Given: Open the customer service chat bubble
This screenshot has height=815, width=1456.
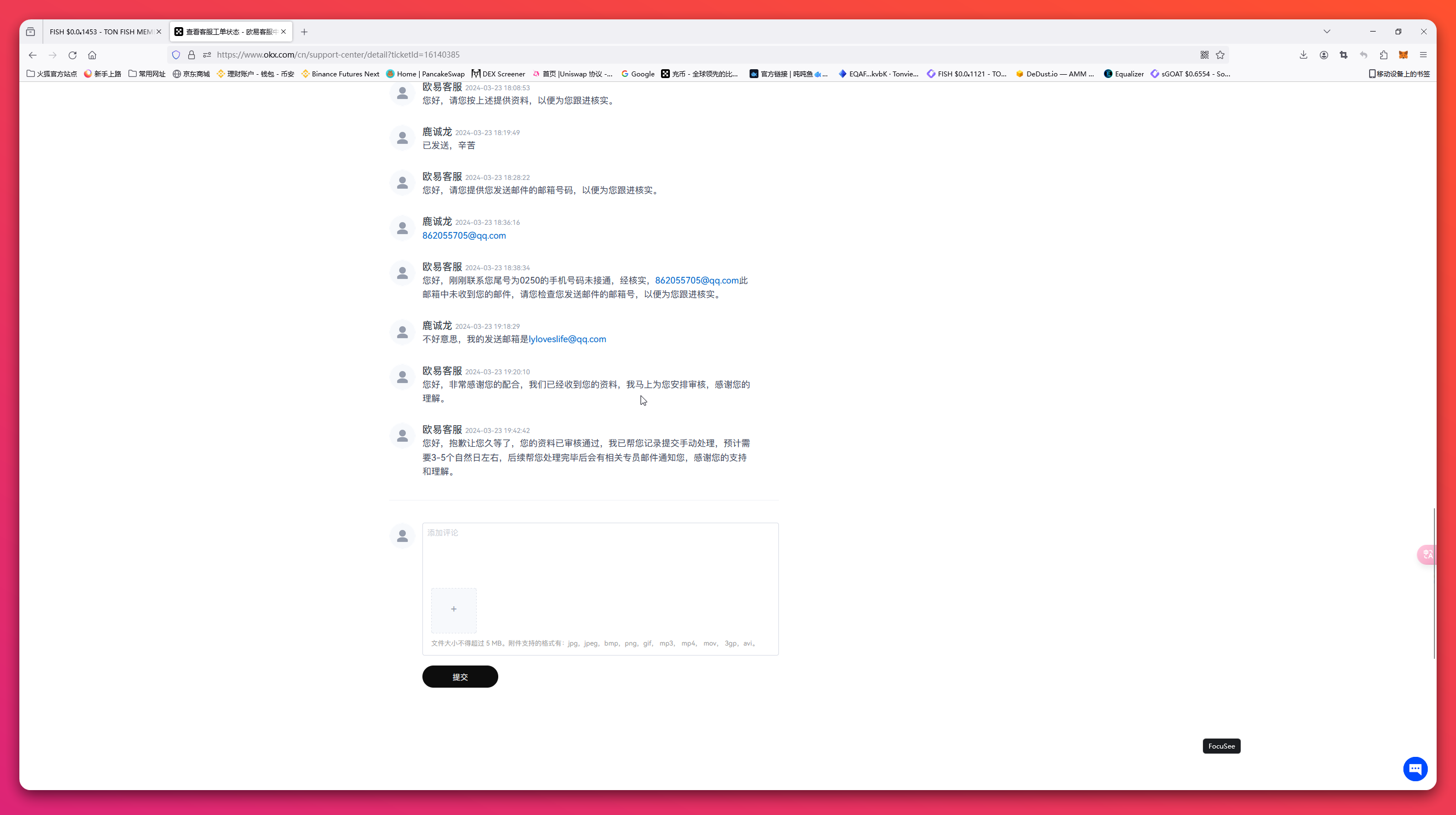Looking at the screenshot, I should tap(1416, 768).
